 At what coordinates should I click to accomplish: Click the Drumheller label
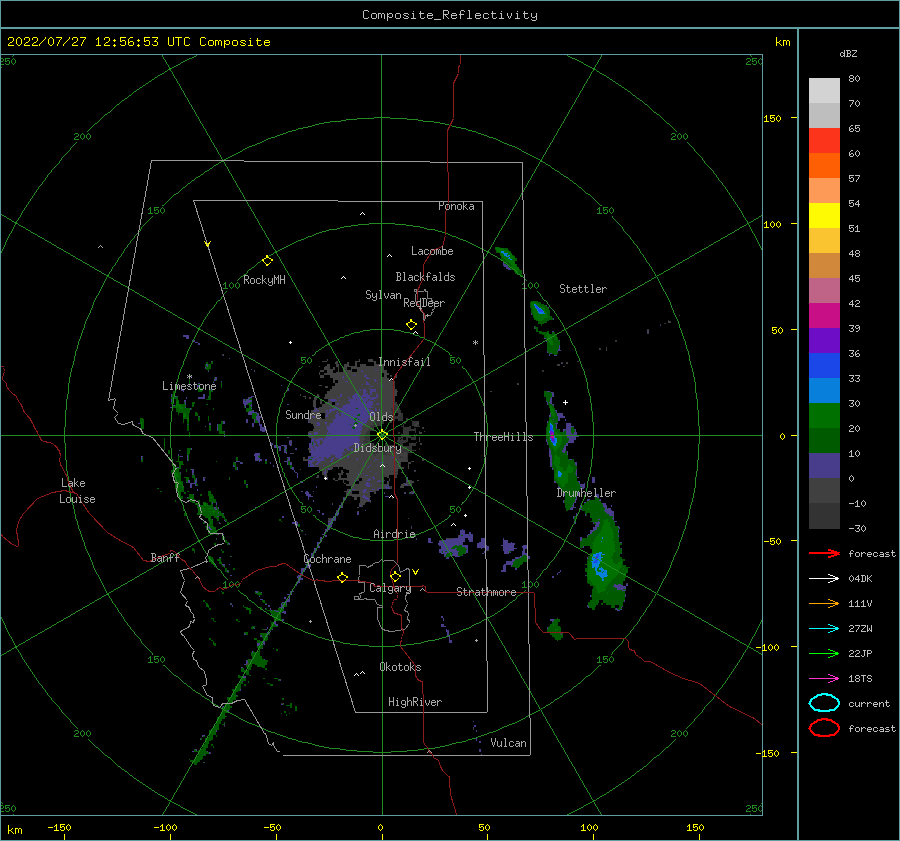pos(586,493)
